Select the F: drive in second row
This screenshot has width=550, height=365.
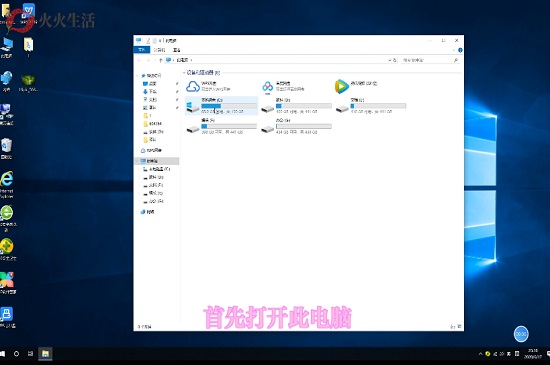coord(193,129)
